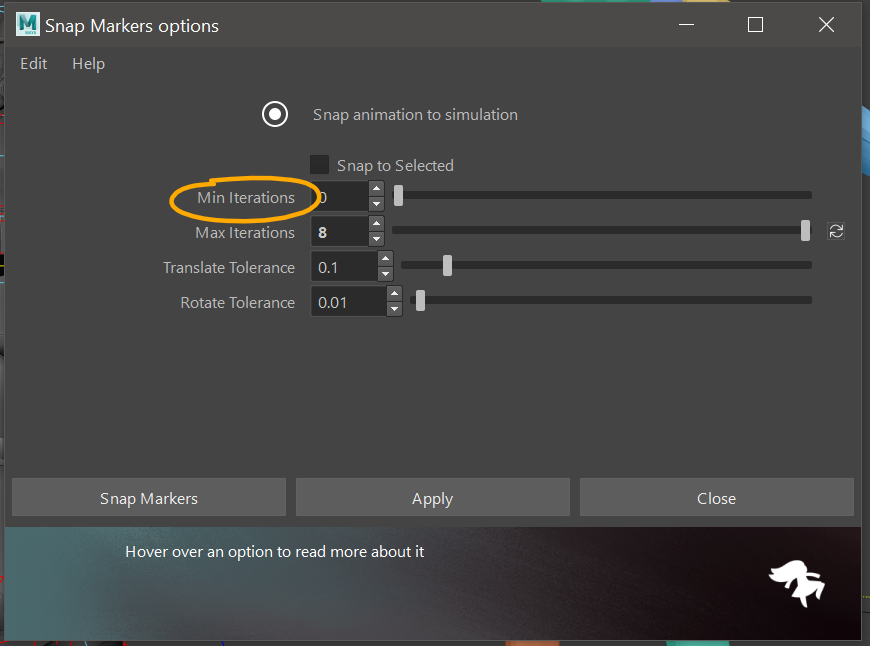Click the Ragdoll mascot logo
Image resolution: width=870 pixels, height=646 pixels.
[796, 583]
